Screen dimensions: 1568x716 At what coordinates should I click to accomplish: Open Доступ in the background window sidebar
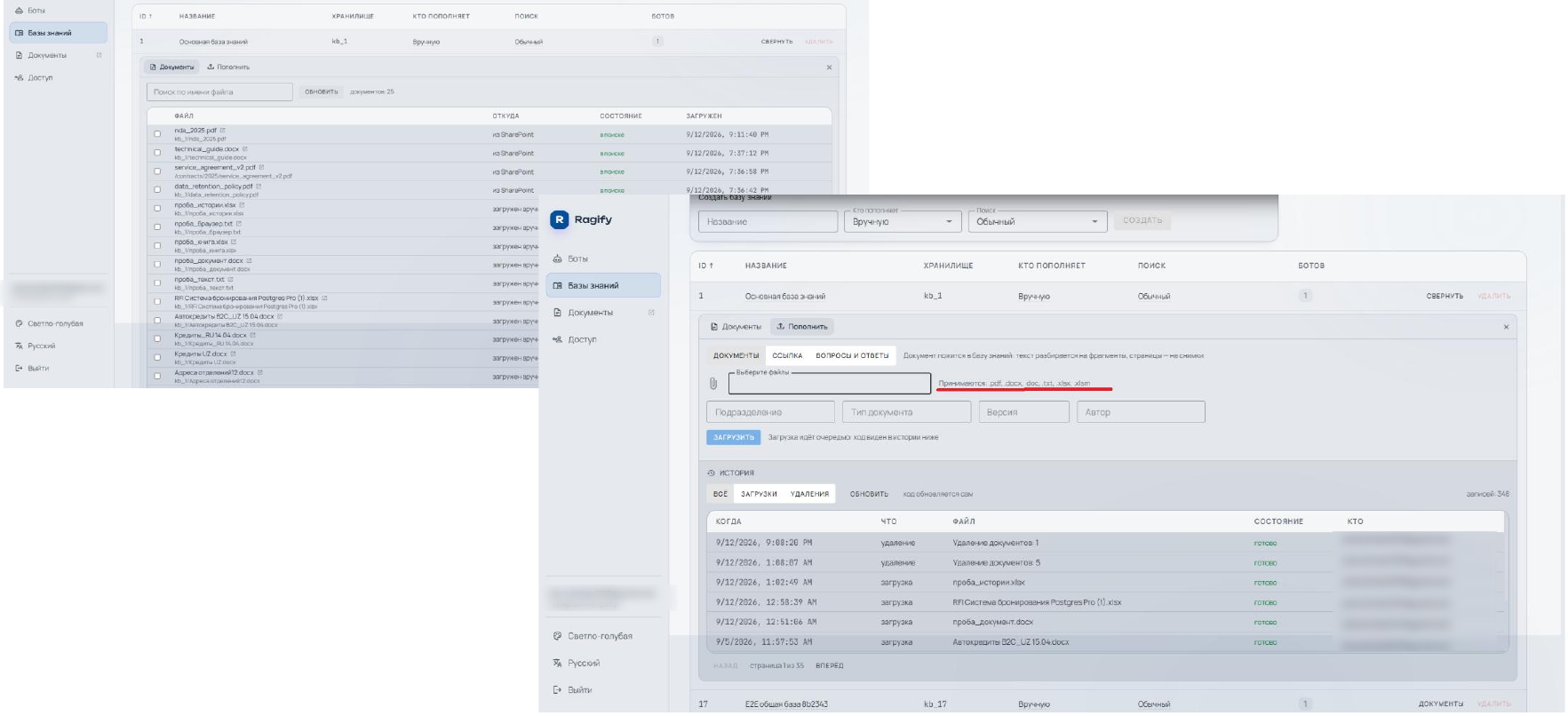point(40,77)
